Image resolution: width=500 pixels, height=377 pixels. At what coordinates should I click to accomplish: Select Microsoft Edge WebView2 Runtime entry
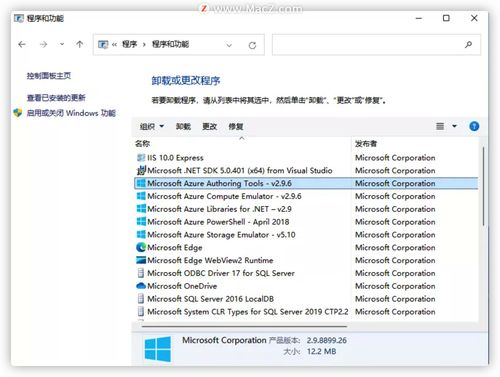point(306,260)
